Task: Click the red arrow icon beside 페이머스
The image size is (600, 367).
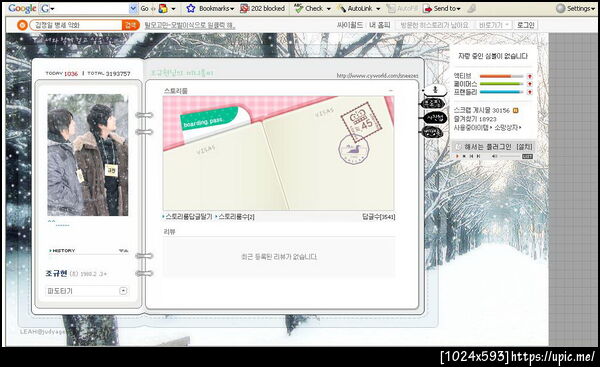Action: [530, 84]
